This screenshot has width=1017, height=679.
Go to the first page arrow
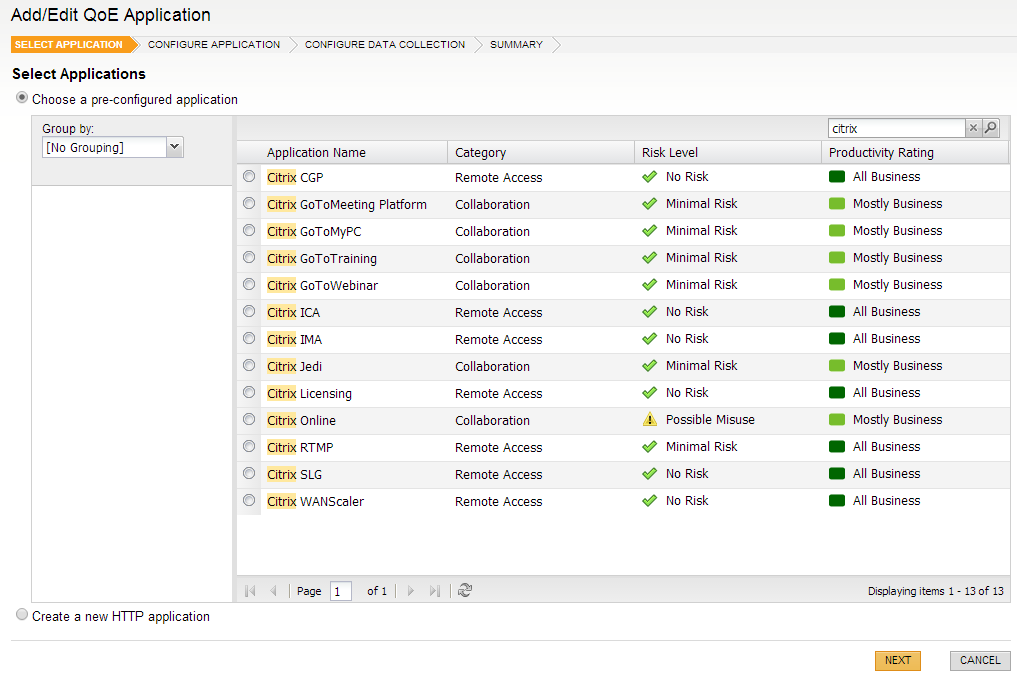[250, 591]
